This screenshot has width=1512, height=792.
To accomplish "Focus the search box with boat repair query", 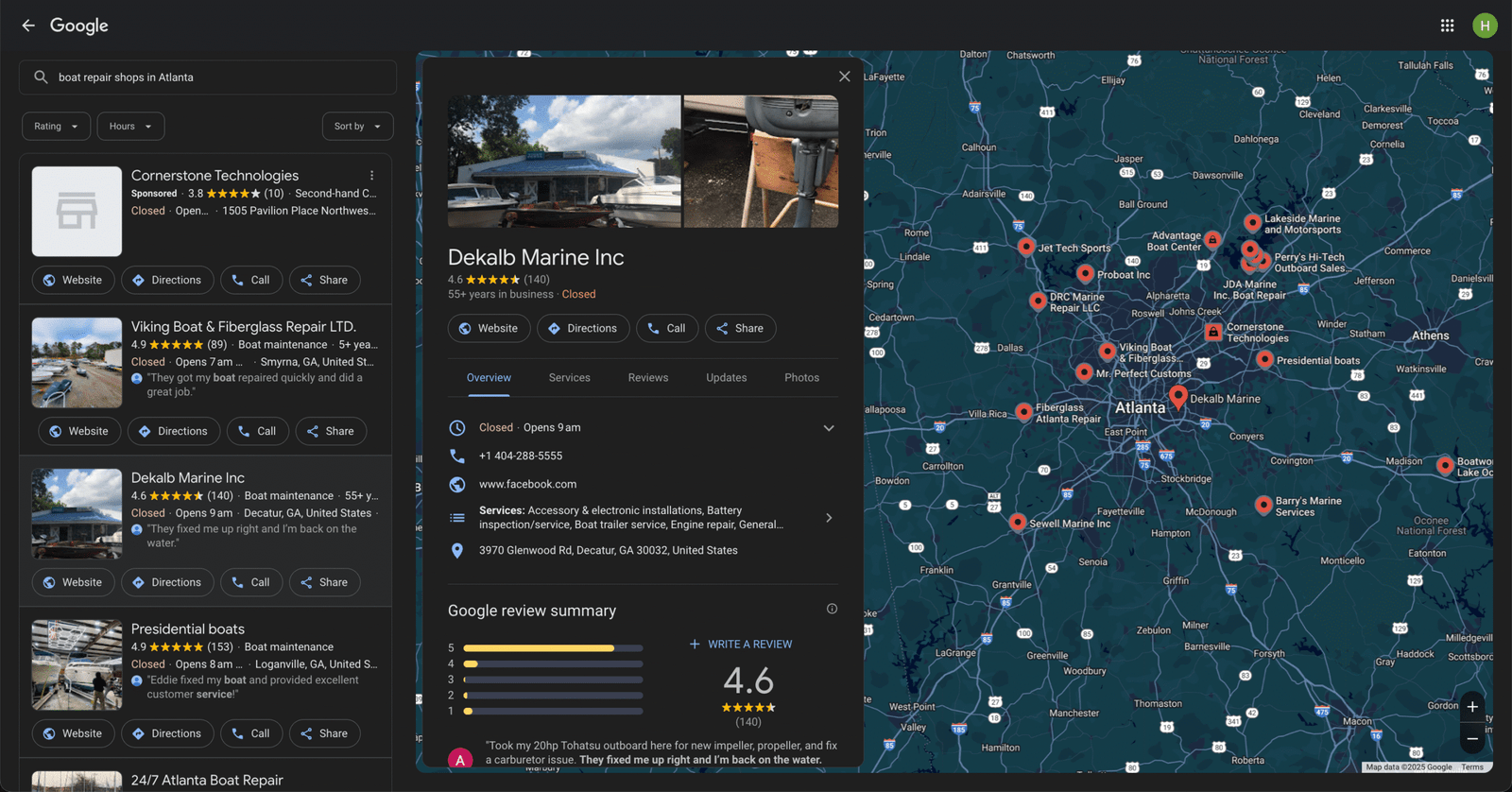I will pyautogui.click(x=208, y=77).
